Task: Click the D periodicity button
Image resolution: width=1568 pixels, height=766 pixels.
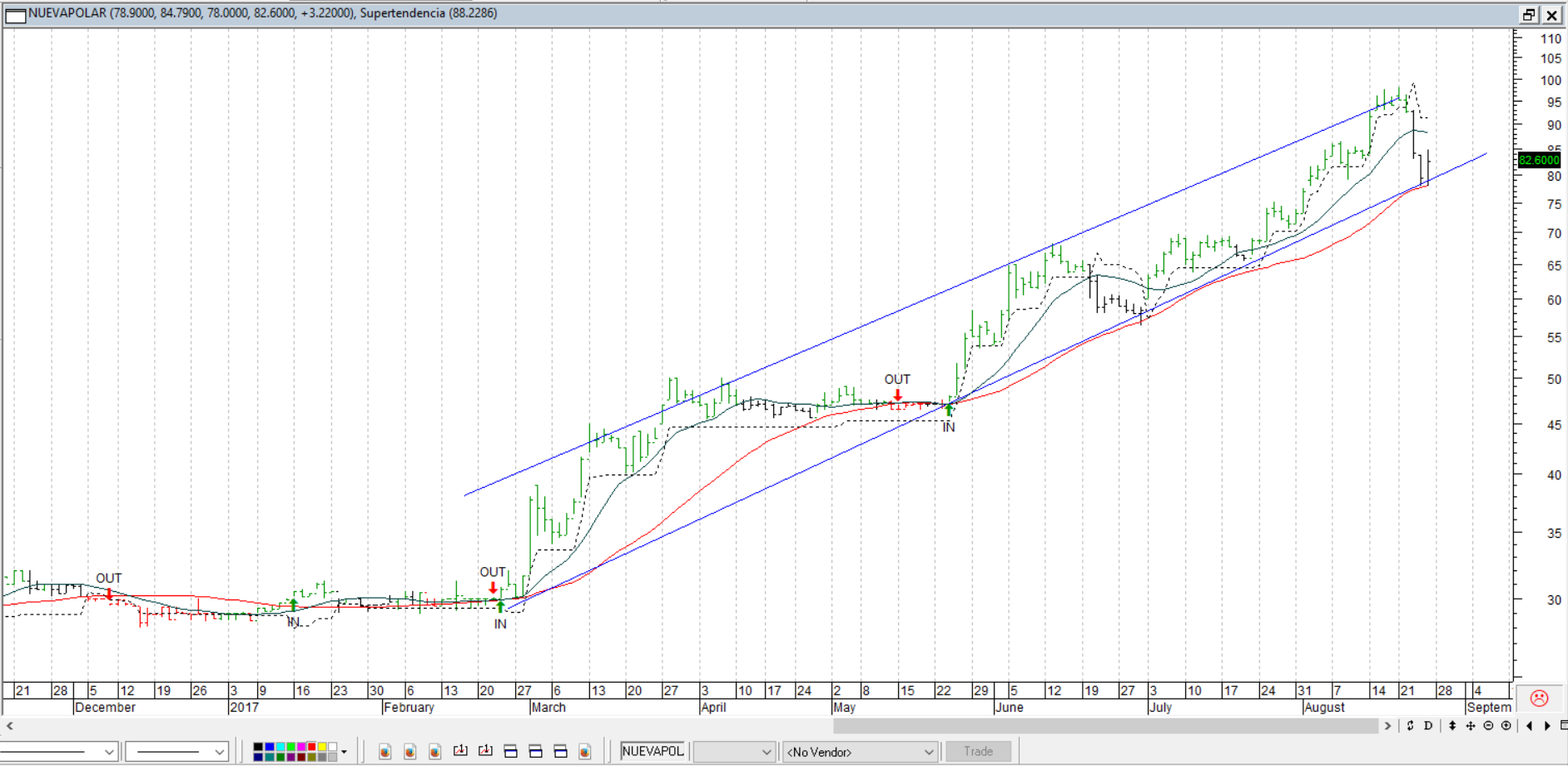Action: pos(1428,725)
